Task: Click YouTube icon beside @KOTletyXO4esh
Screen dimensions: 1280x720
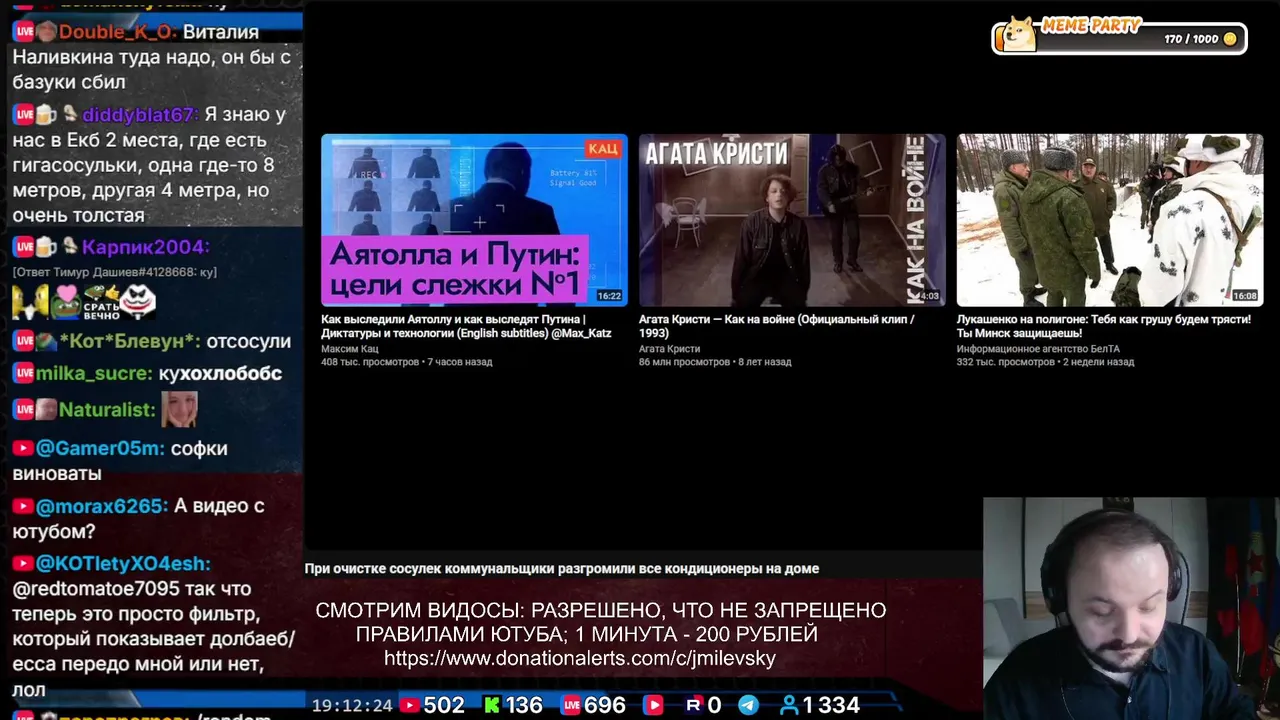Action: tap(23, 565)
